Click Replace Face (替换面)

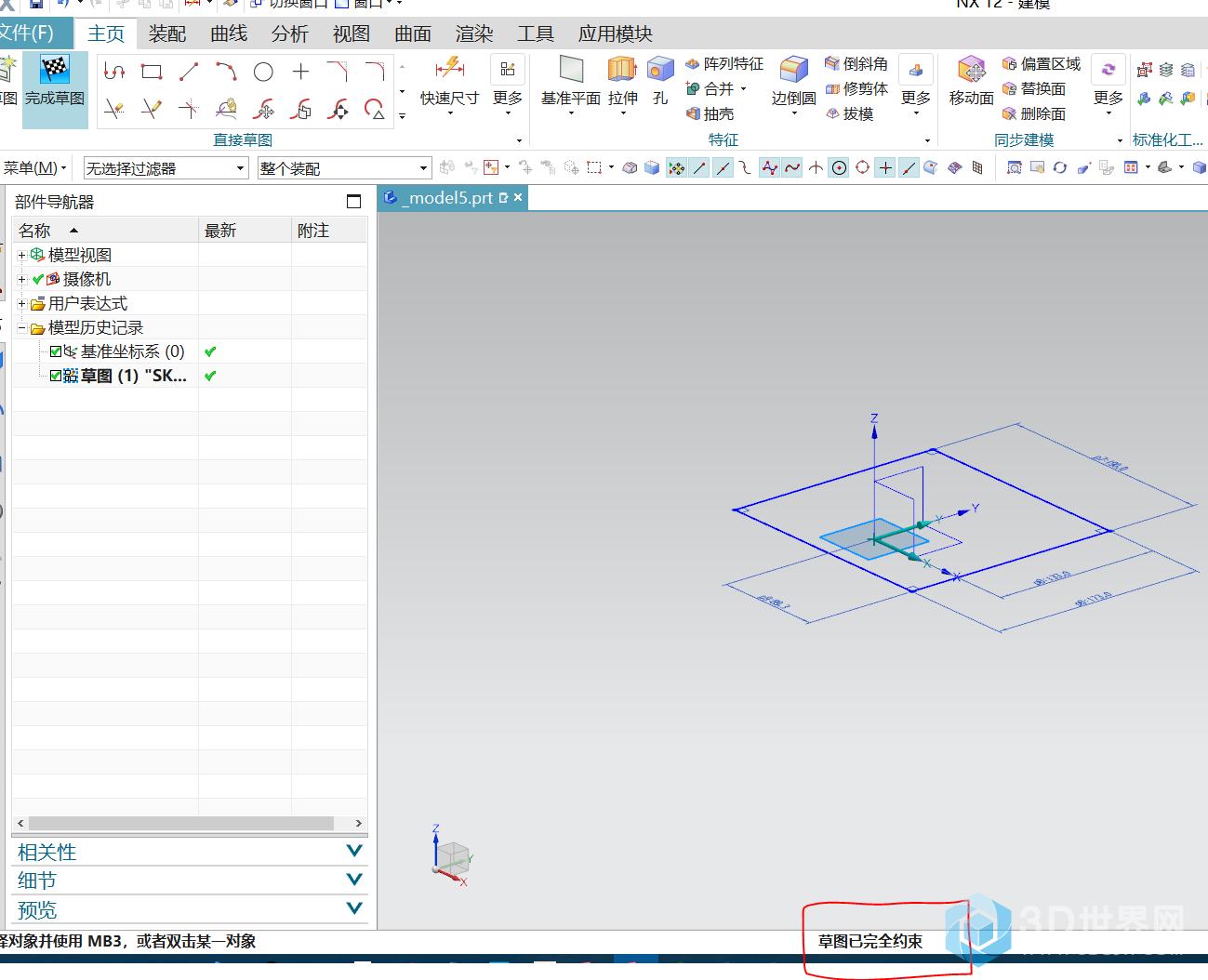click(1034, 88)
